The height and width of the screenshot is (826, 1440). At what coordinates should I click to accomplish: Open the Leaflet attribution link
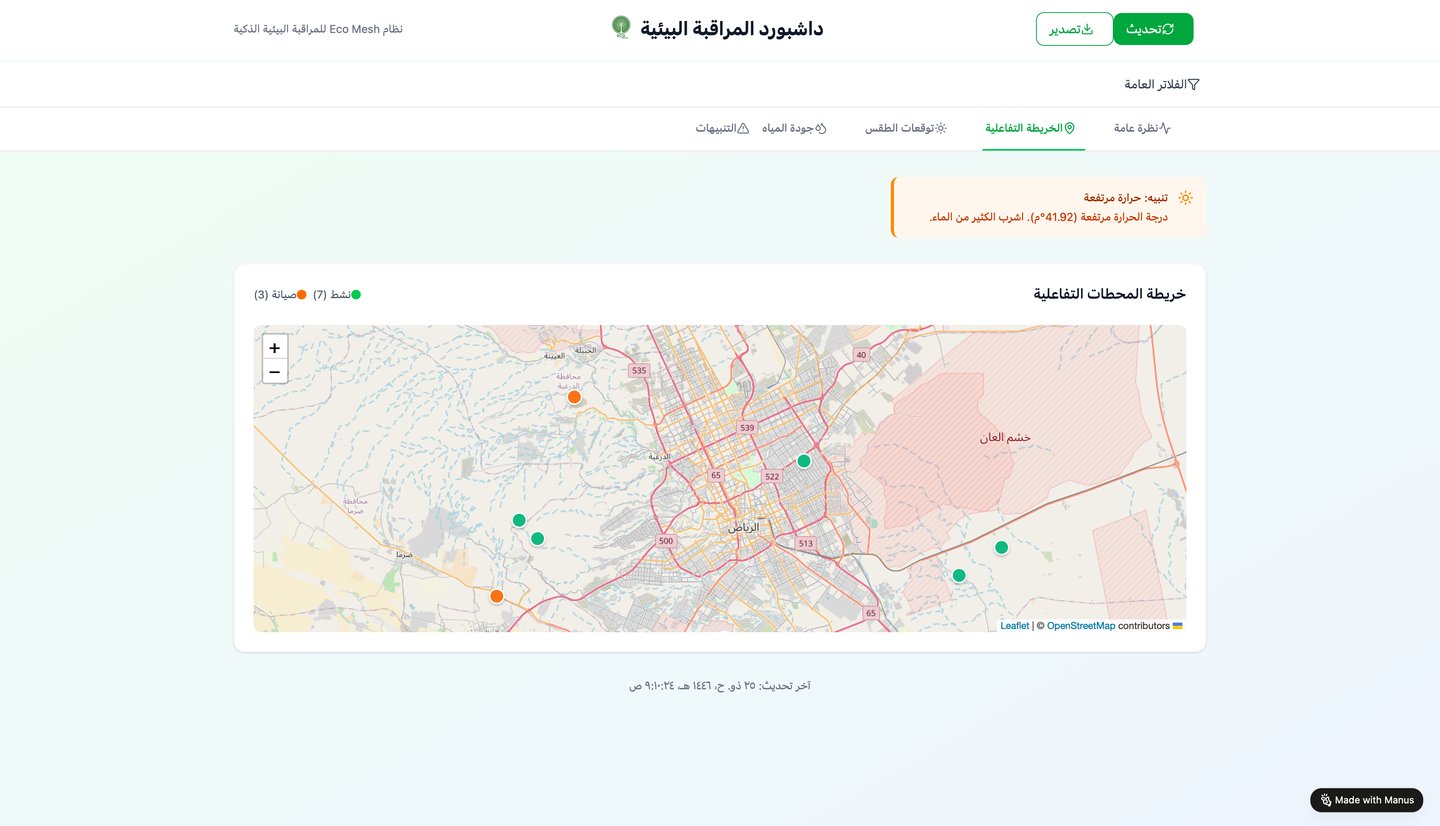pos(1014,626)
